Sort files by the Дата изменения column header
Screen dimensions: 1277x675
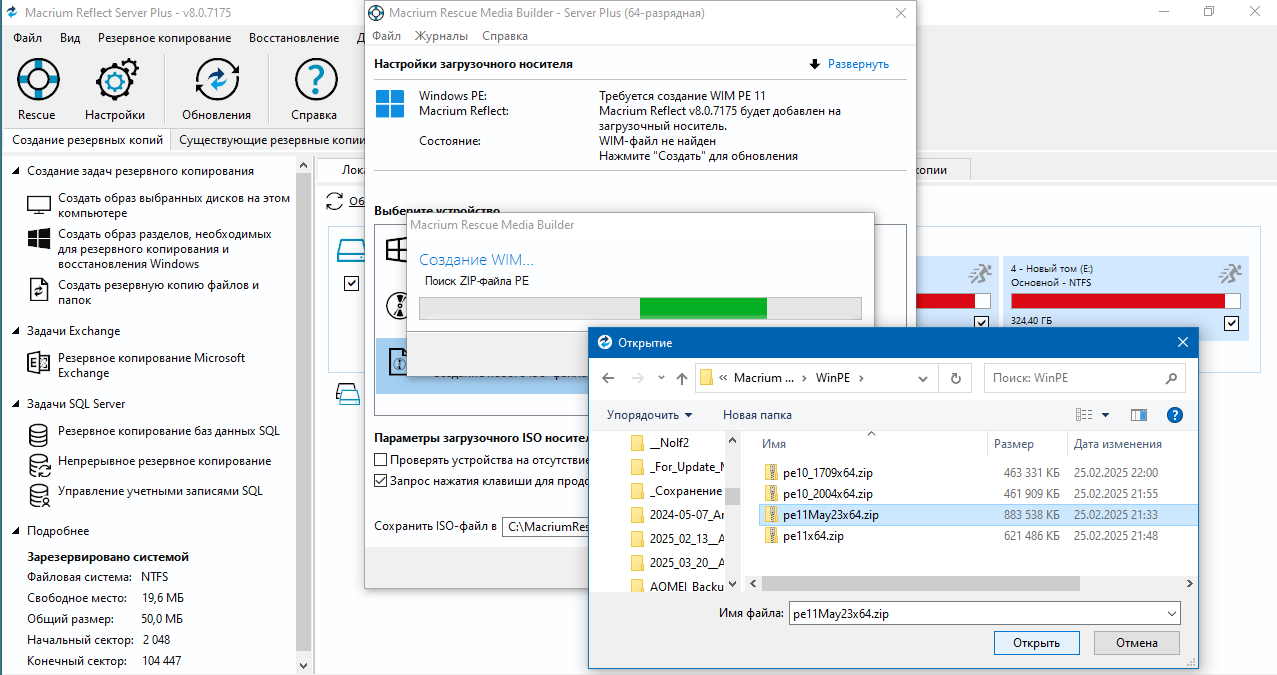coord(1117,444)
